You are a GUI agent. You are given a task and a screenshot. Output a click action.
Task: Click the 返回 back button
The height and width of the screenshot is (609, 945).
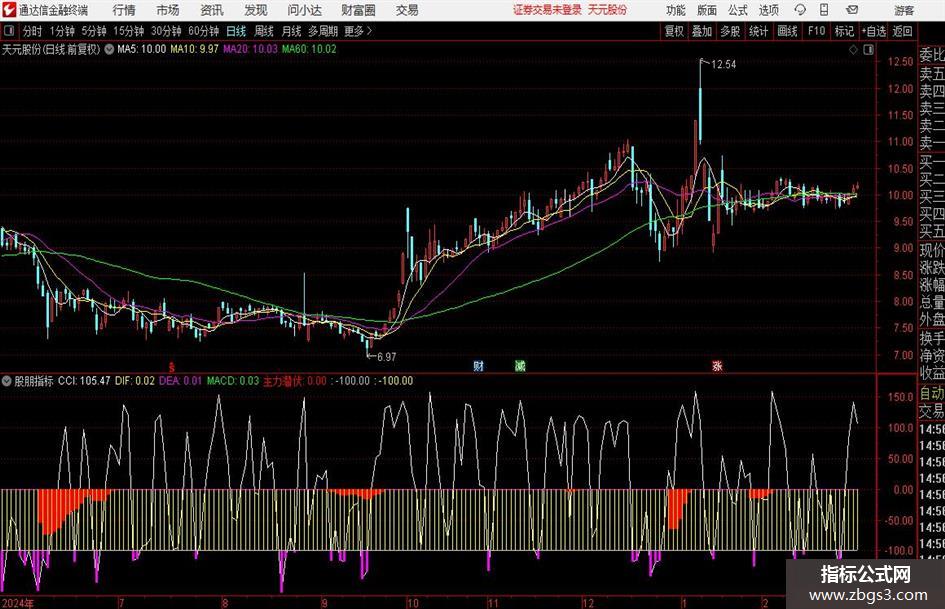[x=902, y=31]
